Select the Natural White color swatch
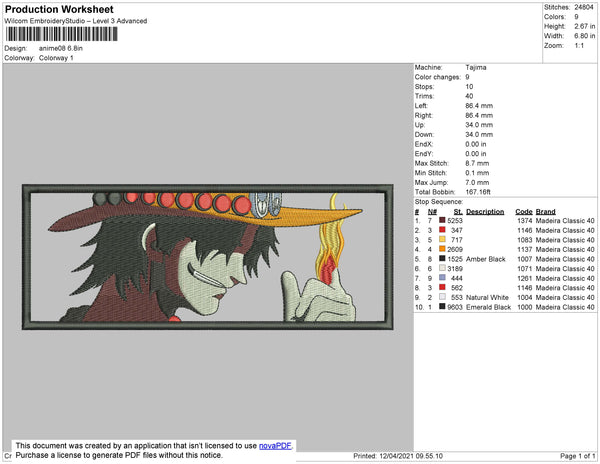The height and width of the screenshot is (464, 600). 442,297
